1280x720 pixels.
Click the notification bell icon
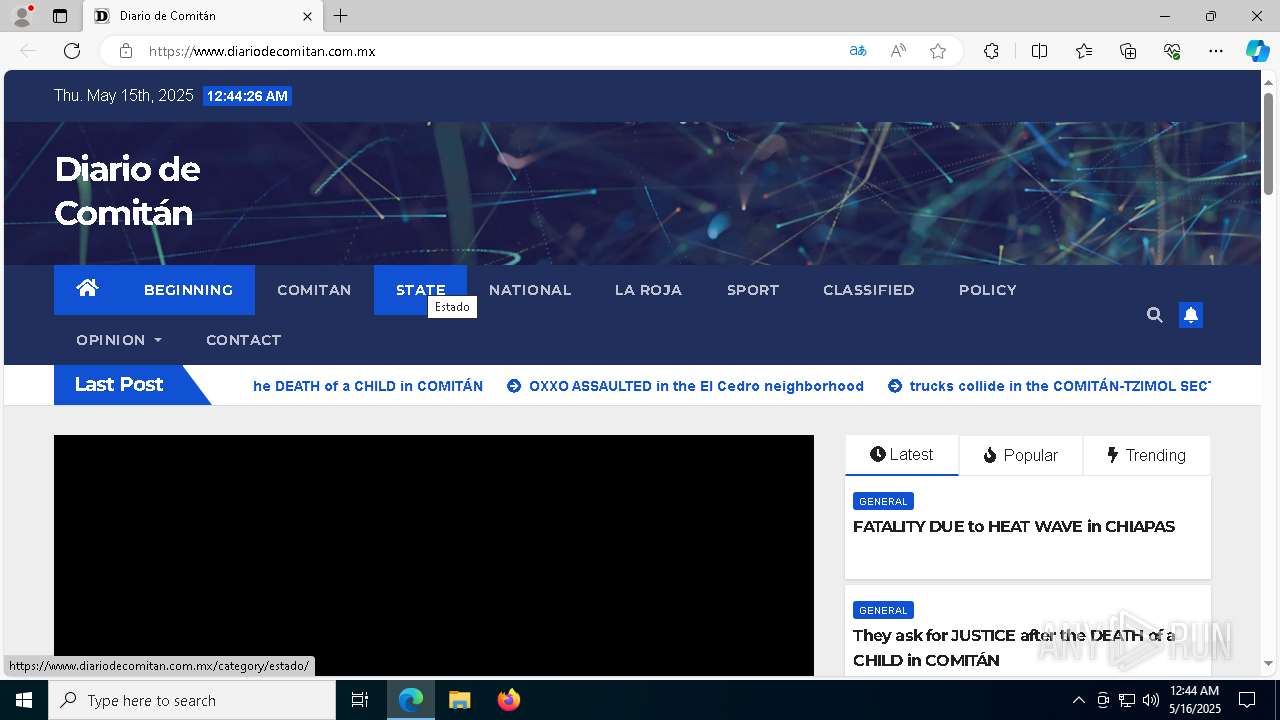coord(1191,315)
